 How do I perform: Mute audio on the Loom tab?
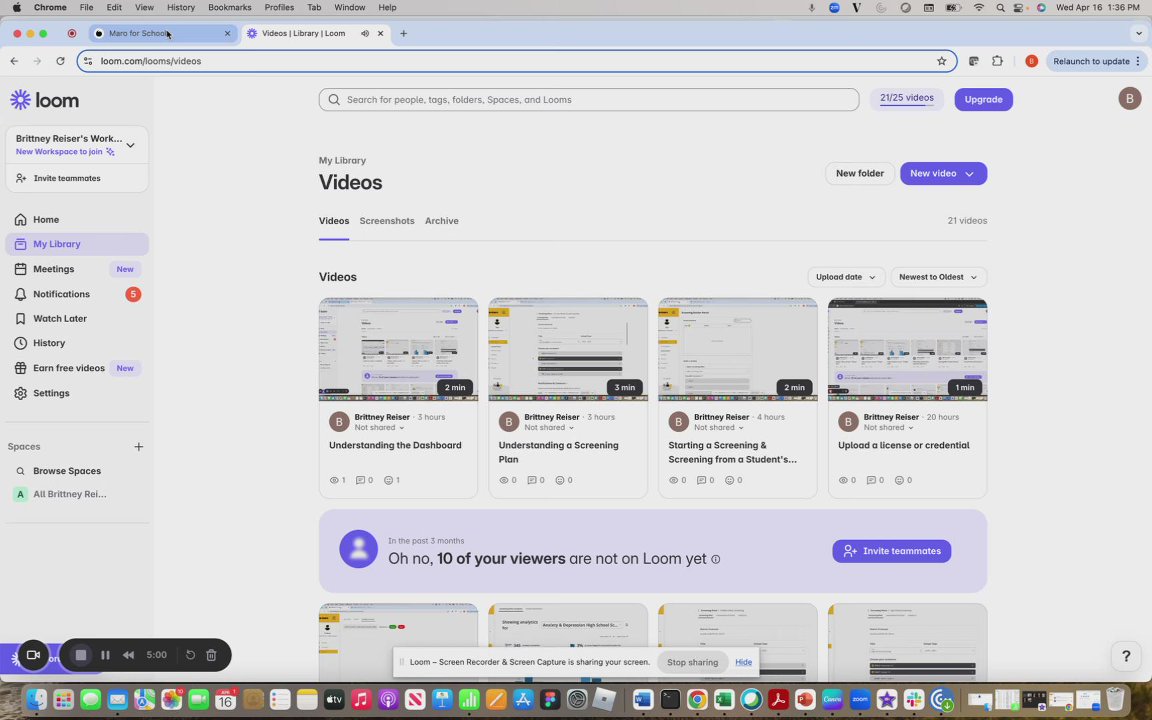[x=364, y=33]
